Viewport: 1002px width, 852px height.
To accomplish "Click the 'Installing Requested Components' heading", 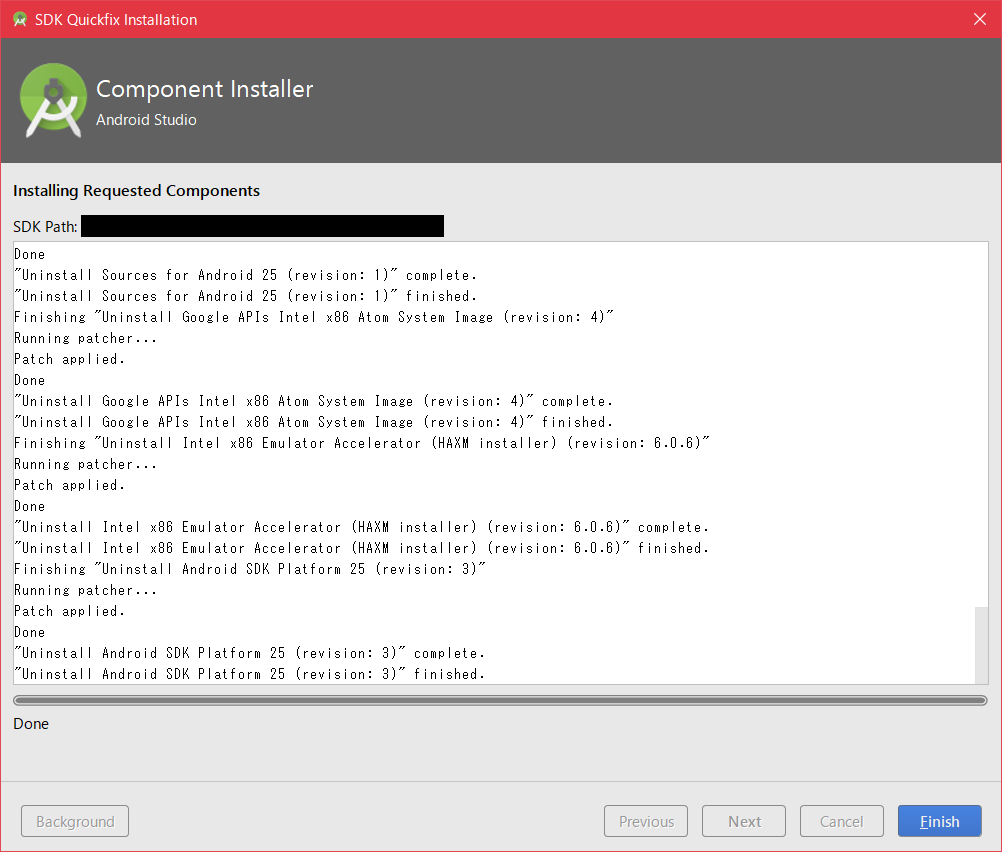I will 136,190.
